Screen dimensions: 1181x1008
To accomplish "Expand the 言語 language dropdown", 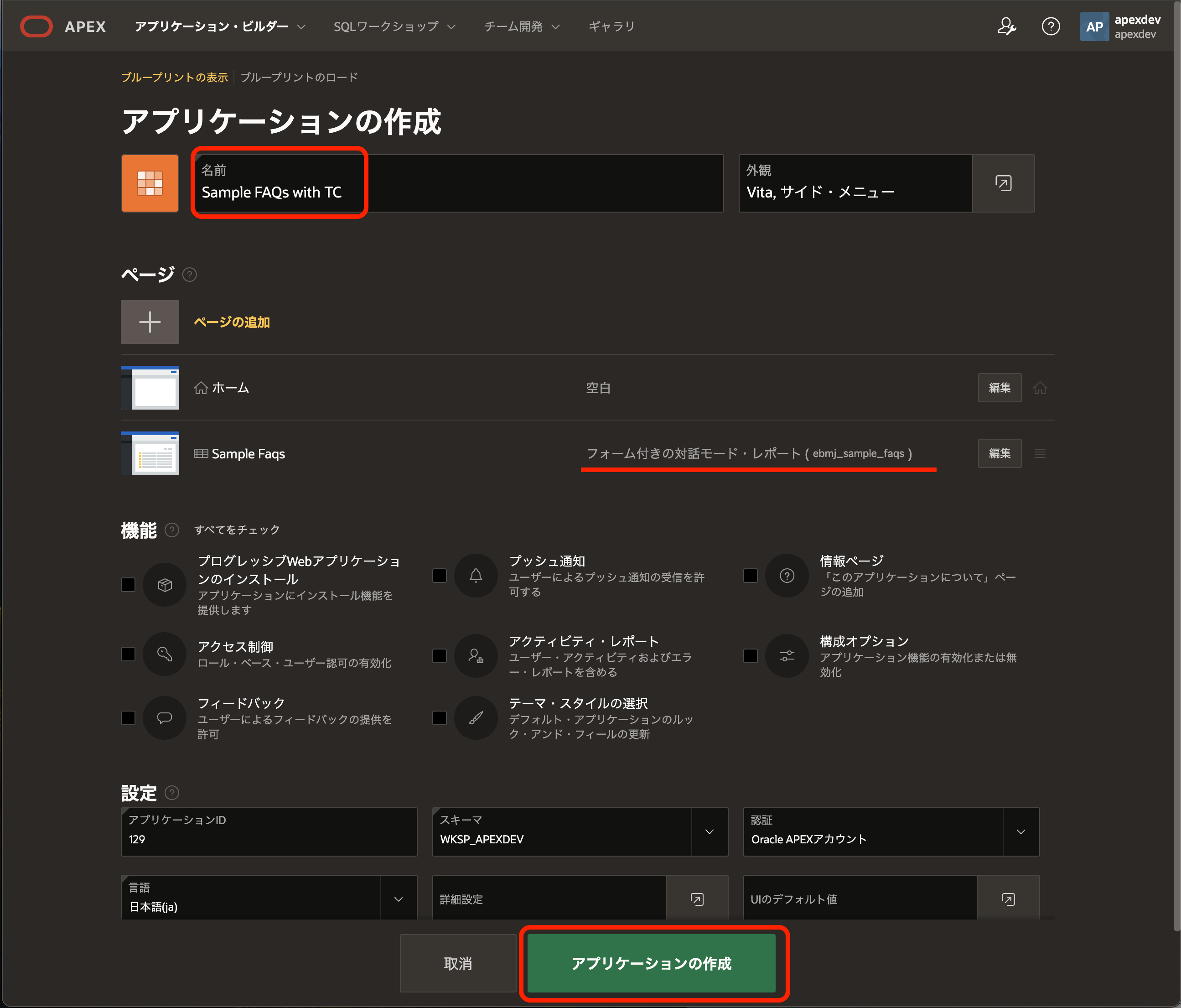I will click(399, 899).
